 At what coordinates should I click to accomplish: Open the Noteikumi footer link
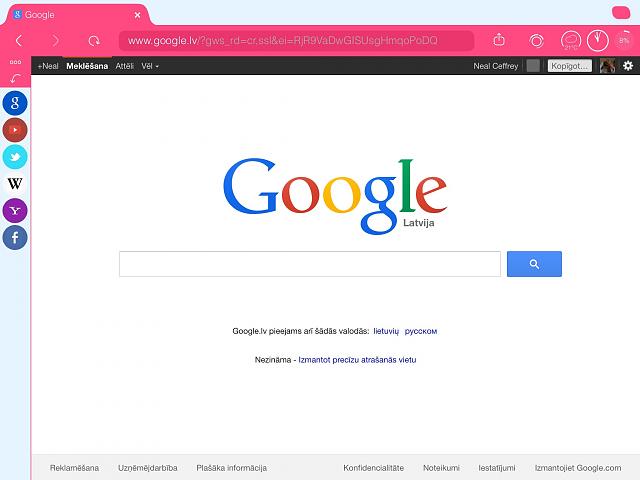click(441, 468)
